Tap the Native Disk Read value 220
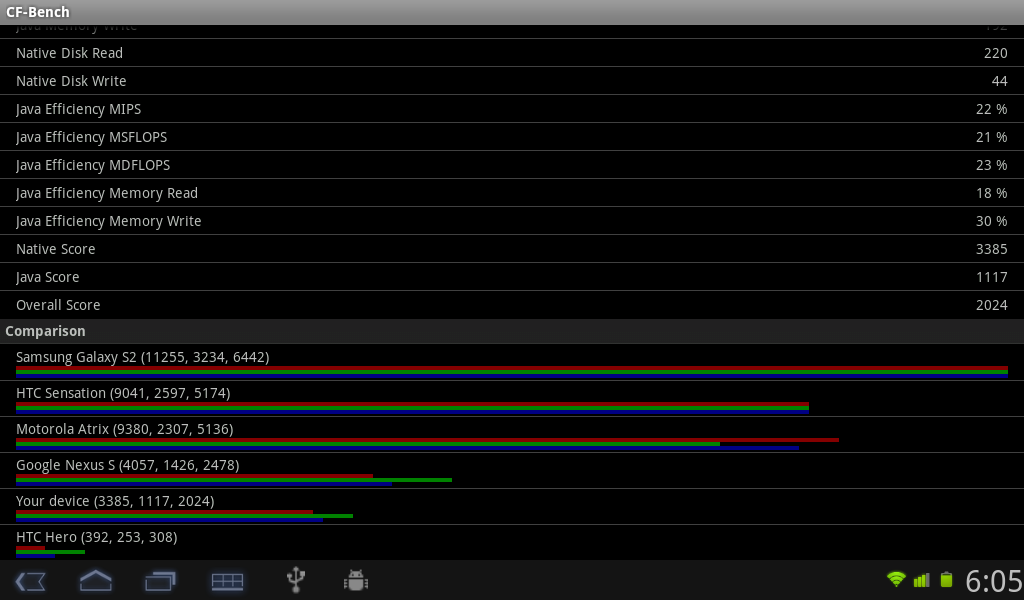 point(995,53)
